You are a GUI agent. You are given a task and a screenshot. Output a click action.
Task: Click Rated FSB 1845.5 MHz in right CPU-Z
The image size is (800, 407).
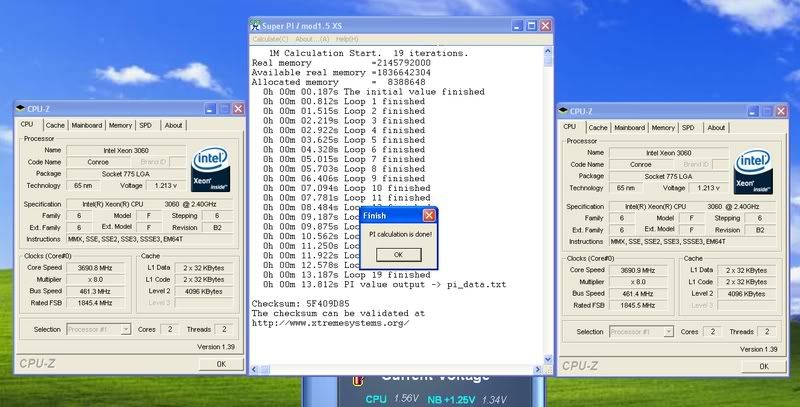[638, 305]
